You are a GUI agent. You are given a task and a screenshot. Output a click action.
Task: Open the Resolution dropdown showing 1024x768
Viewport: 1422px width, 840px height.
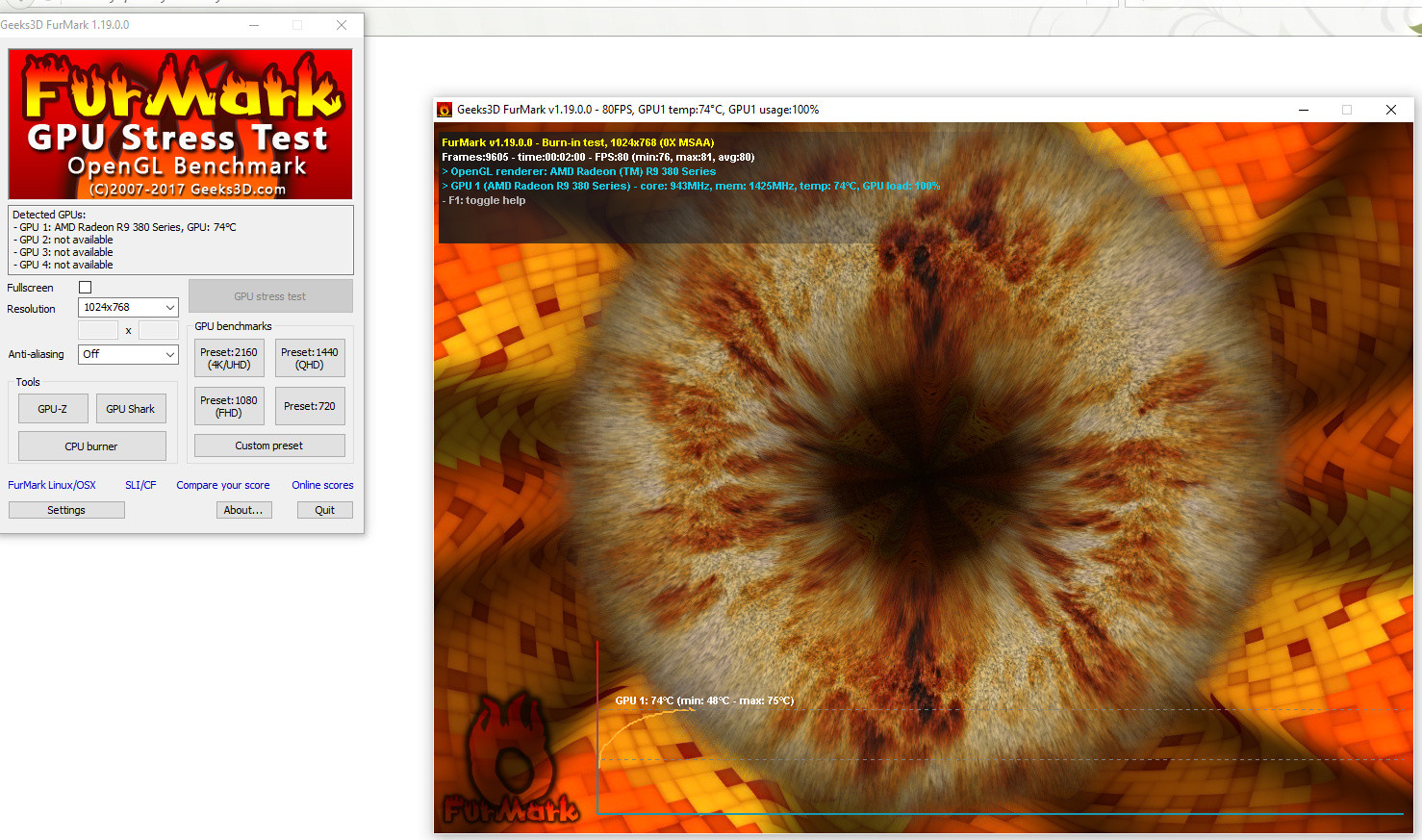pyautogui.click(x=128, y=307)
